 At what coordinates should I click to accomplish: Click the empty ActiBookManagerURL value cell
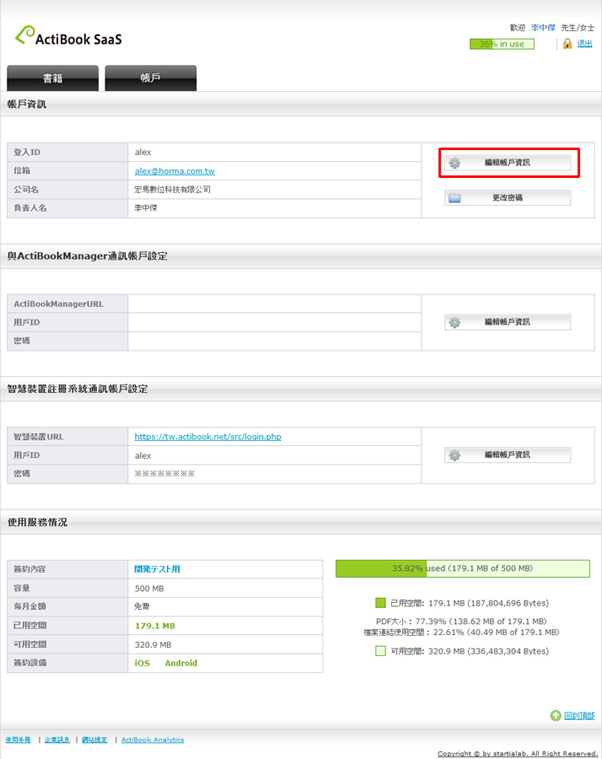pyautogui.click(x=274, y=304)
